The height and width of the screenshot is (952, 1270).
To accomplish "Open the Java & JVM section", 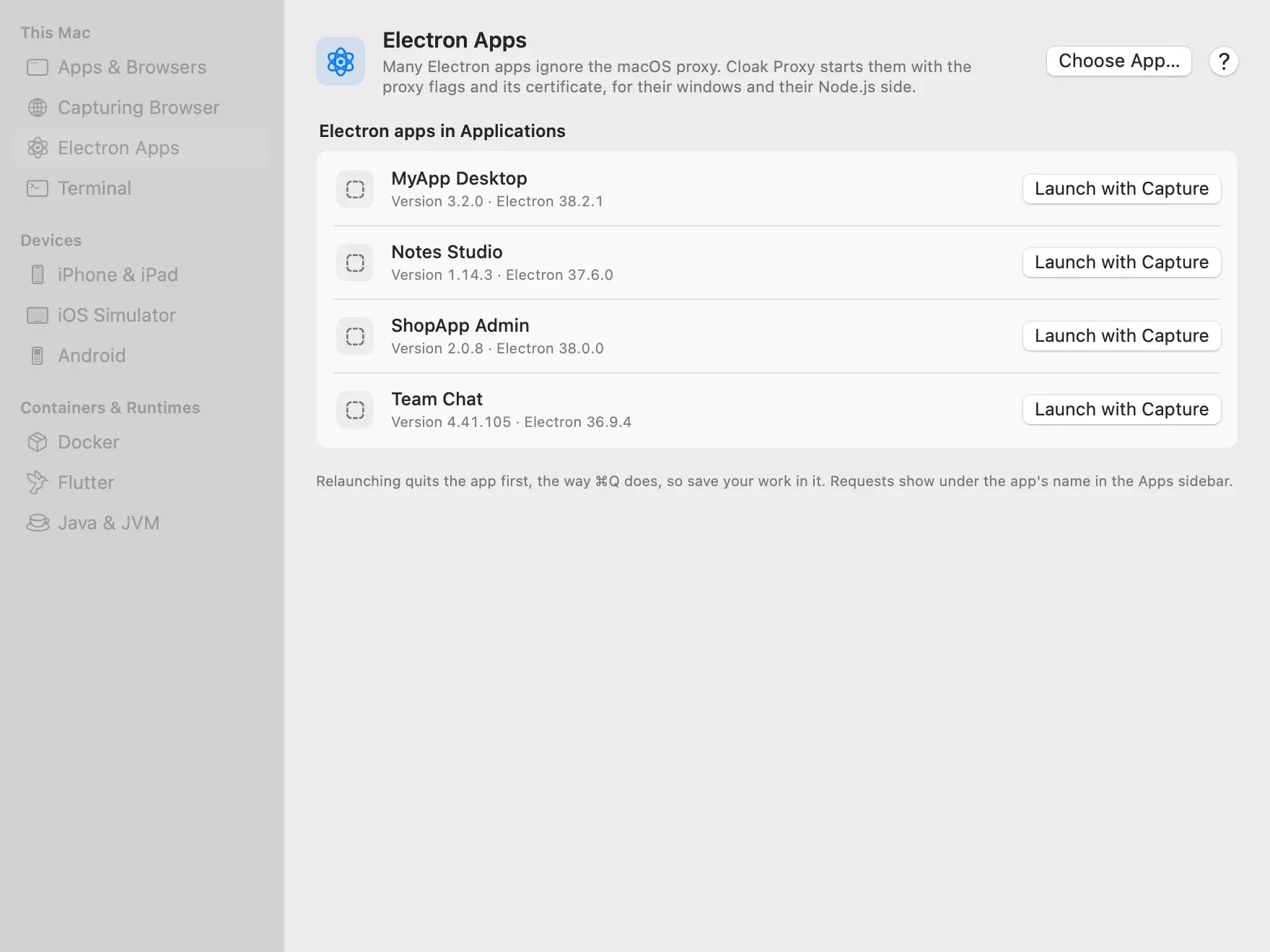I will [141, 523].
